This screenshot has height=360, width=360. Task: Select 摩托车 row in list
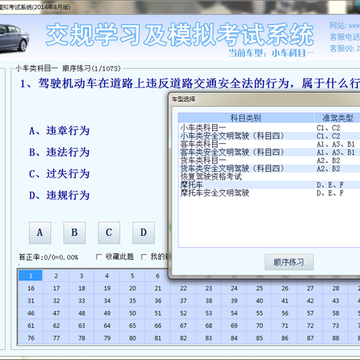pos(269,185)
